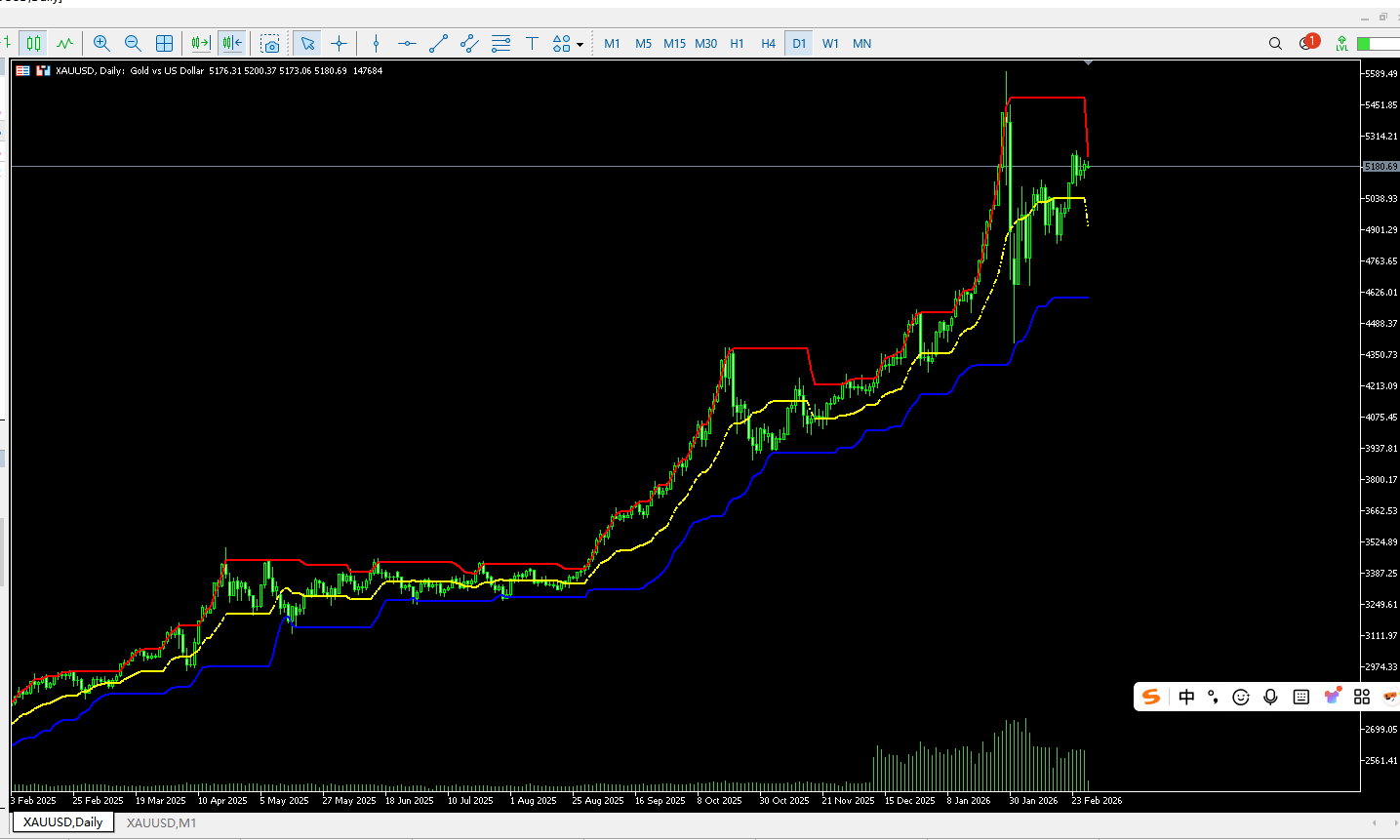This screenshot has width=1400, height=840.
Task: Click the 23 Feb 2026 date label
Action: coord(1097,800)
